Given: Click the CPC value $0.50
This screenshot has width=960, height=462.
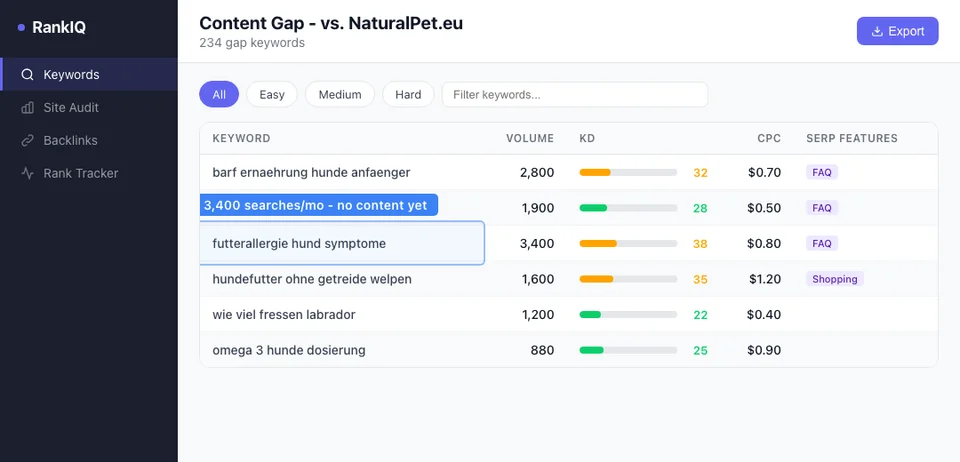Looking at the screenshot, I should [765, 208].
